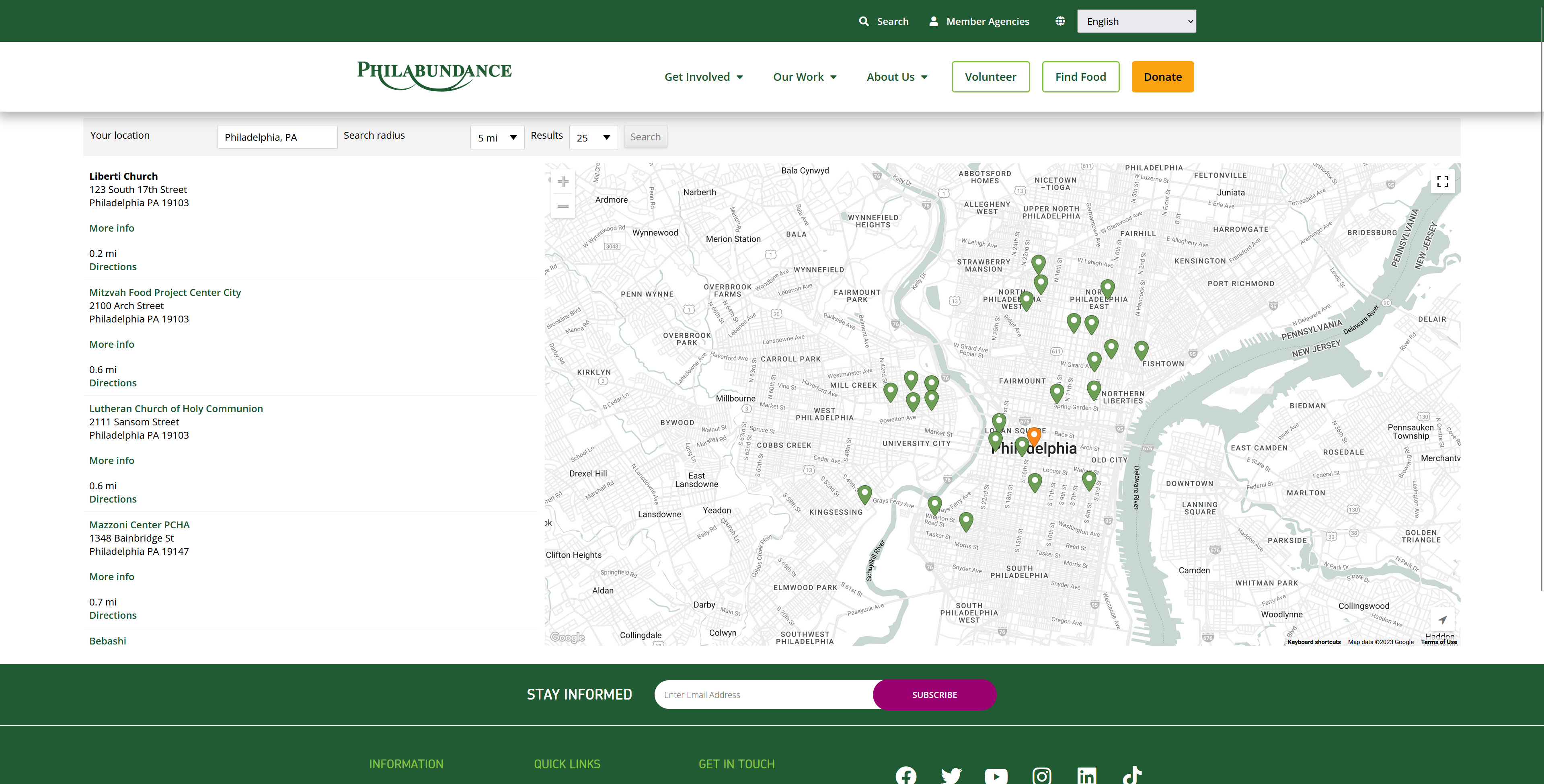This screenshot has height=784, width=1544.
Task: Click green marker near Fishtown label
Action: 1141,350
